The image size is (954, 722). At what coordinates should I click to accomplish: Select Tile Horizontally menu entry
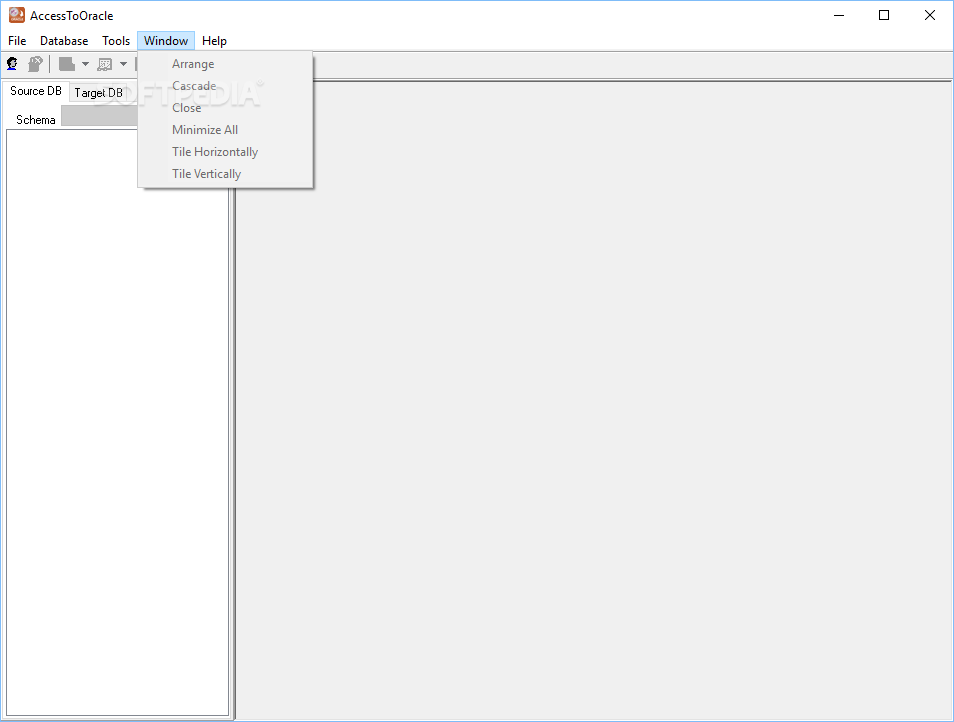point(226,151)
